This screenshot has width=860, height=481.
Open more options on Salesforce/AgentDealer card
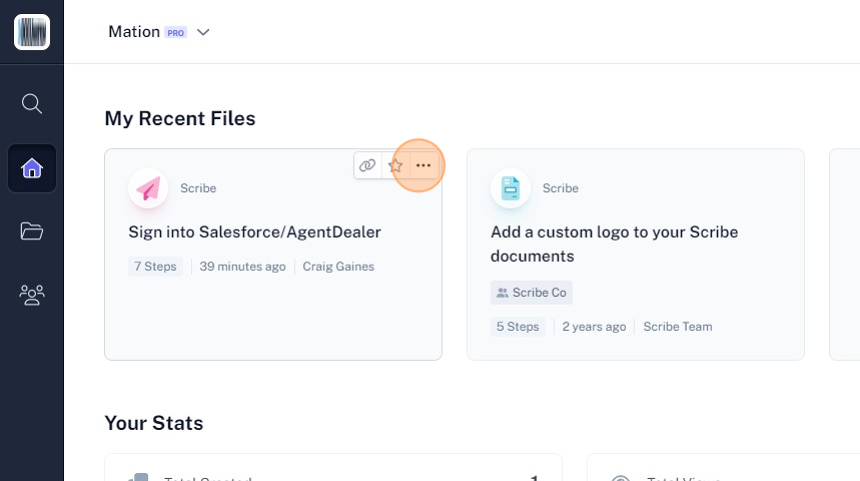pos(423,165)
